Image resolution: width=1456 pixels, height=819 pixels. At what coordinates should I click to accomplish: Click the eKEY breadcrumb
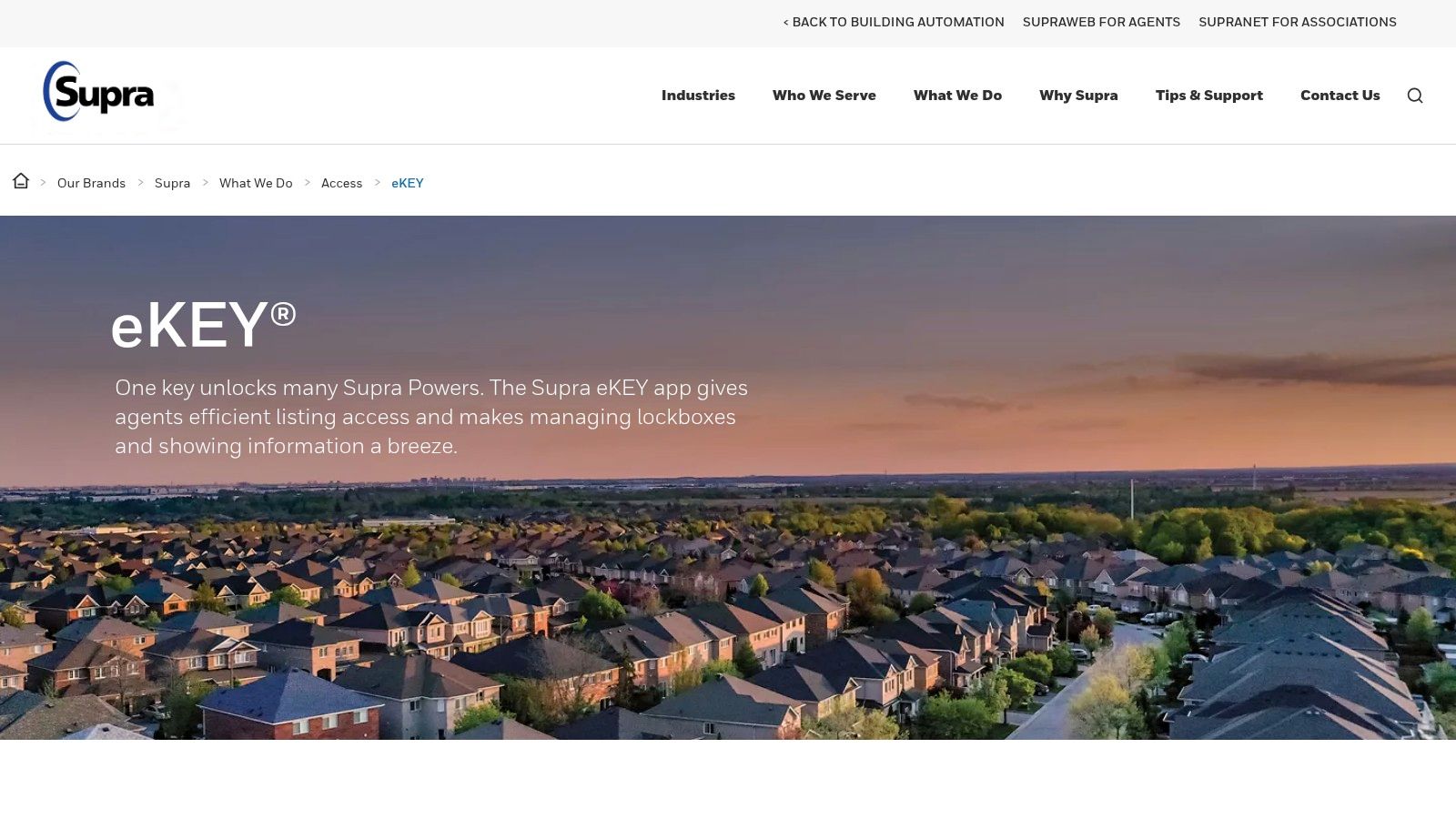(408, 183)
